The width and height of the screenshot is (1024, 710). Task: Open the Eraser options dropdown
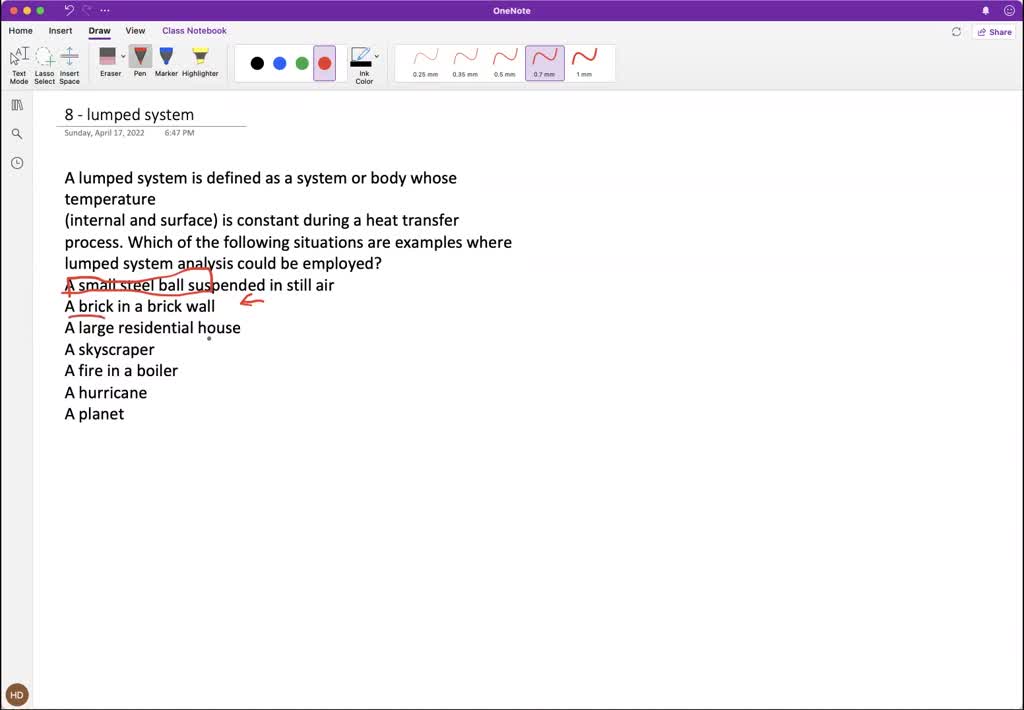pos(123,56)
